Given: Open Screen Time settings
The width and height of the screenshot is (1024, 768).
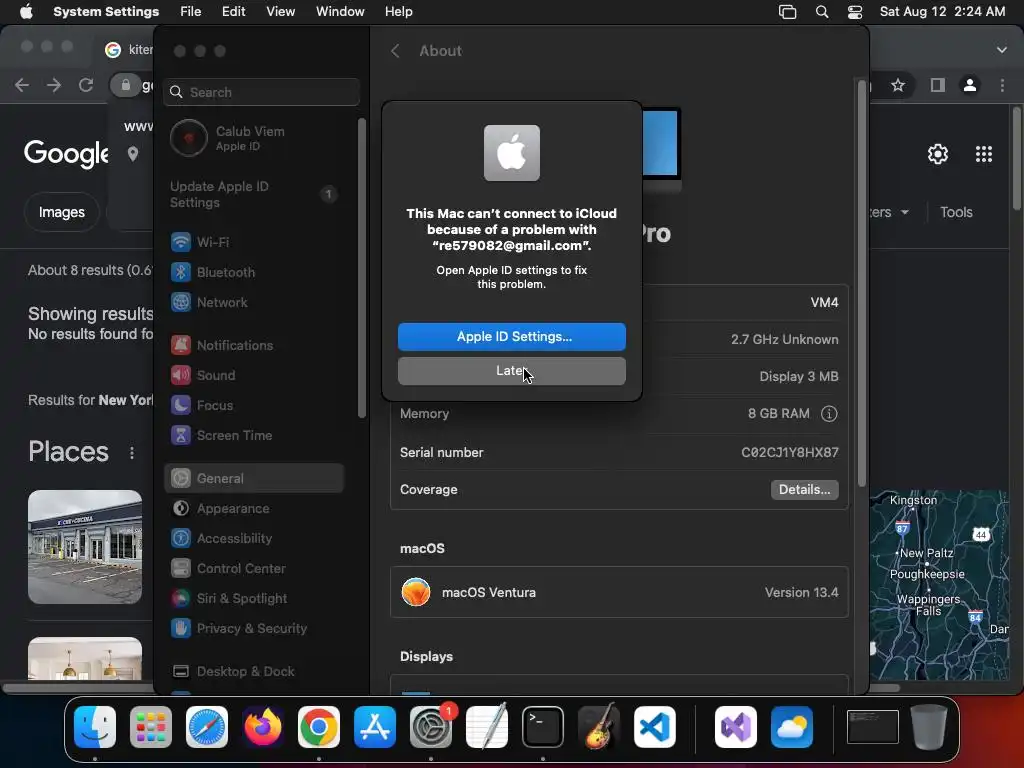Looking at the screenshot, I should tap(255, 436).
